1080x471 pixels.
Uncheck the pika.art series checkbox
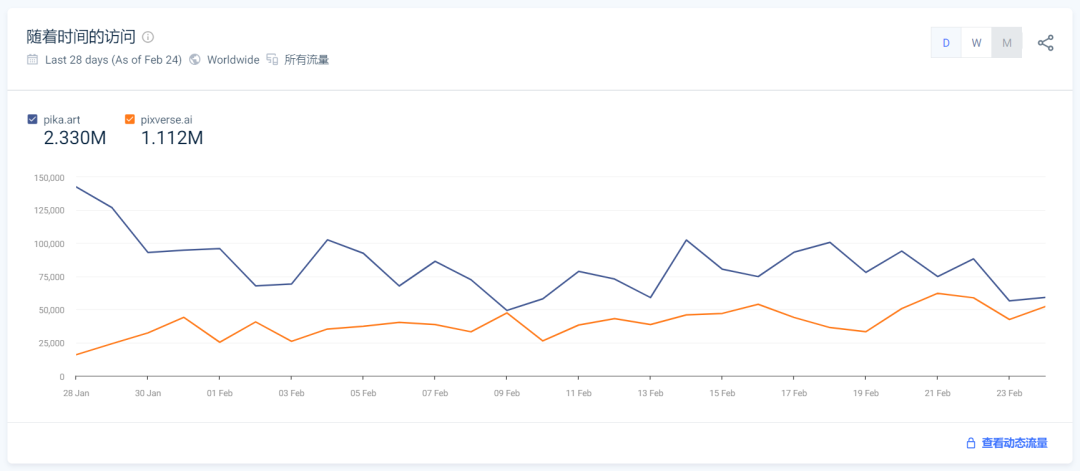[x=32, y=119]
